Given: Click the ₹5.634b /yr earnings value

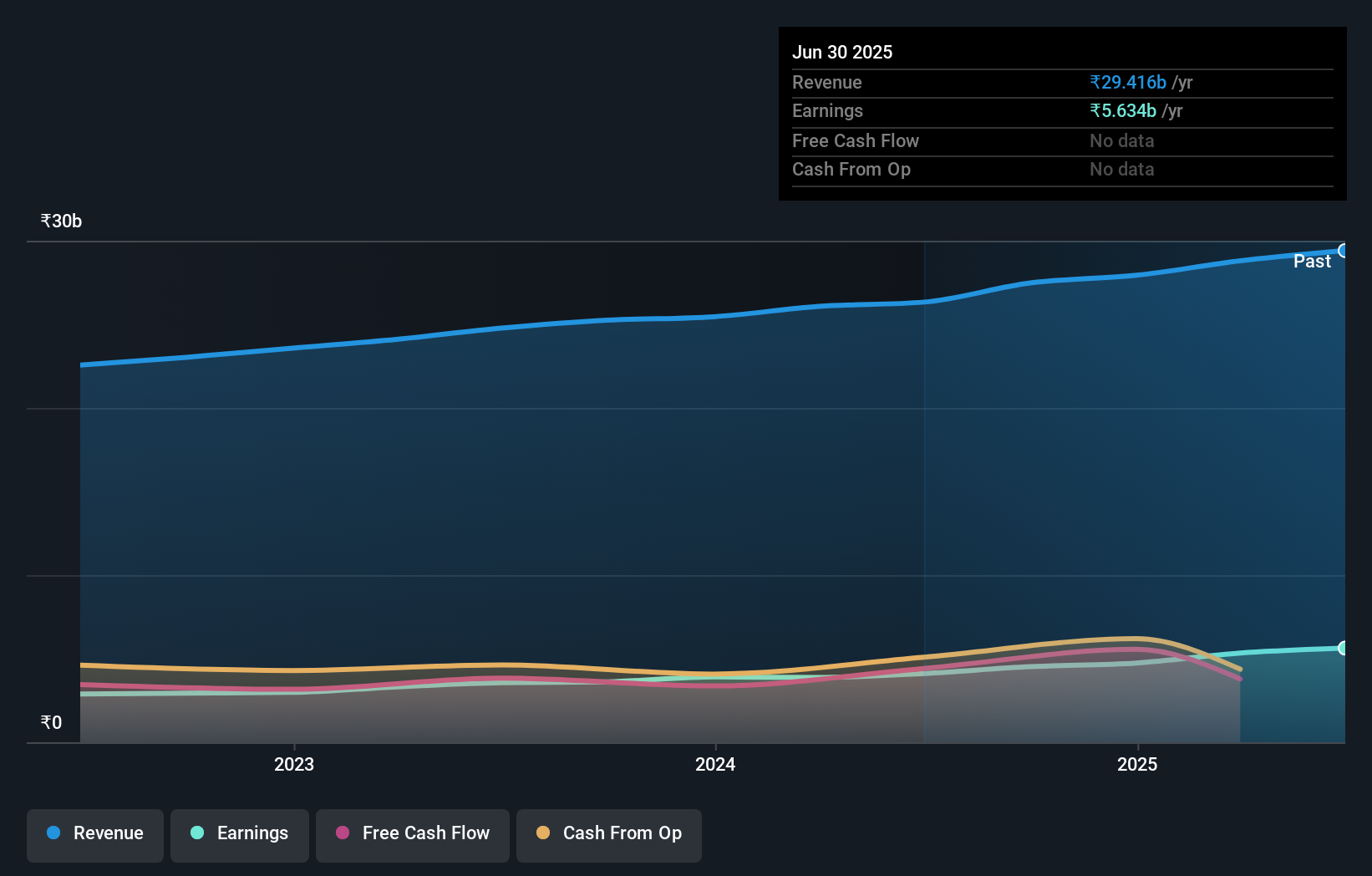Looking at the screenshot, I should (x=1136, y=110).
